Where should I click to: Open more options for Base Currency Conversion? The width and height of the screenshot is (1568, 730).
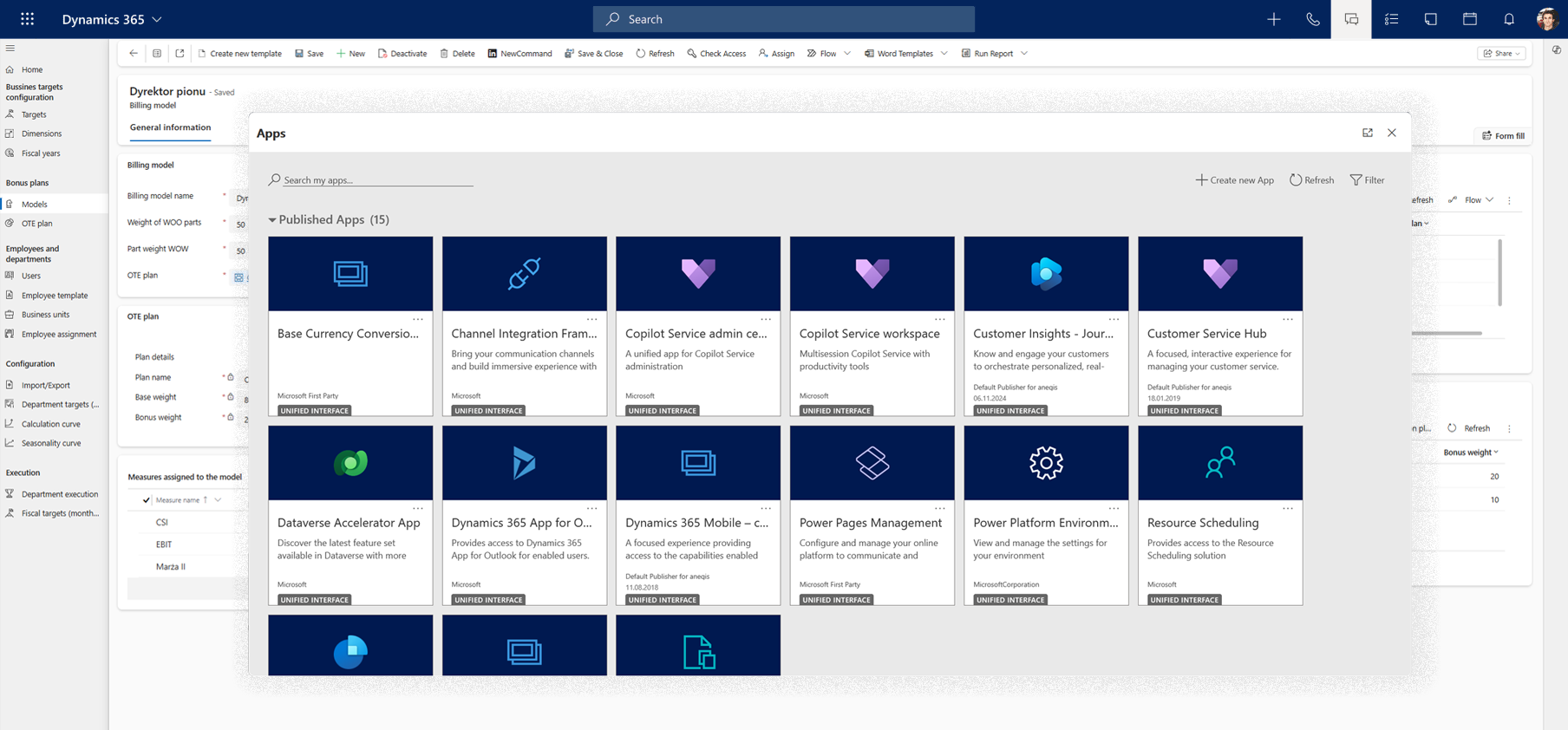tap(418, 319)
